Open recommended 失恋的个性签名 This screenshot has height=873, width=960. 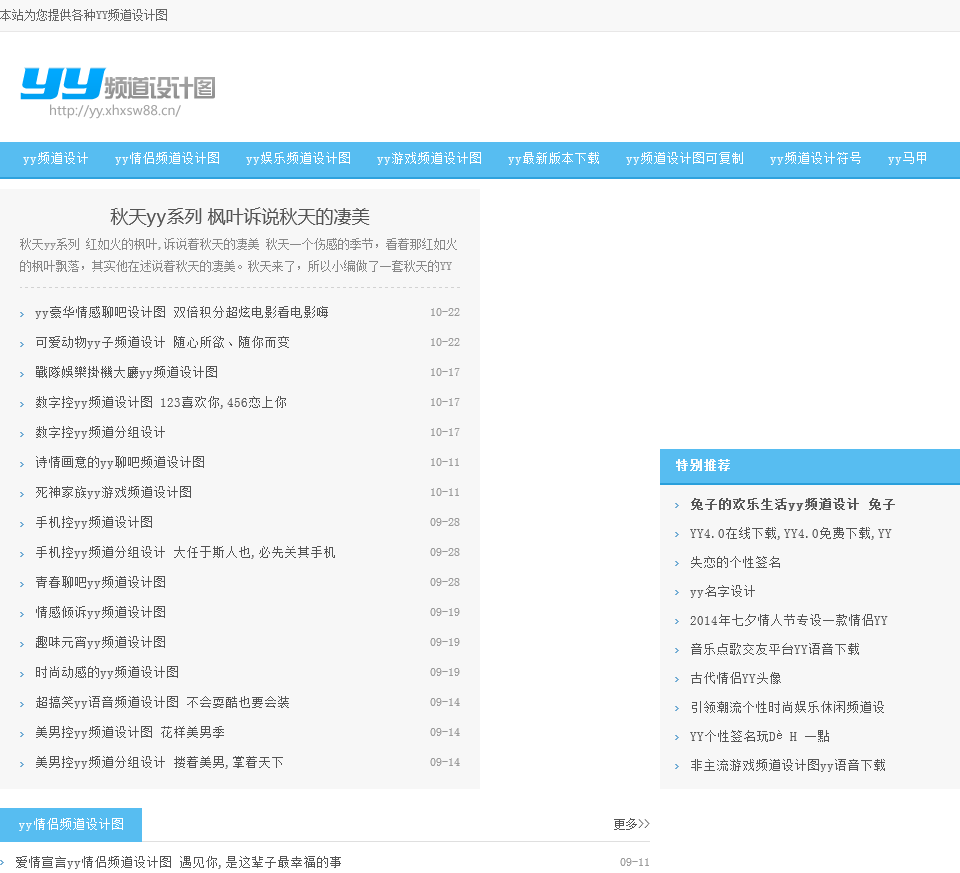tap(735, 562)
